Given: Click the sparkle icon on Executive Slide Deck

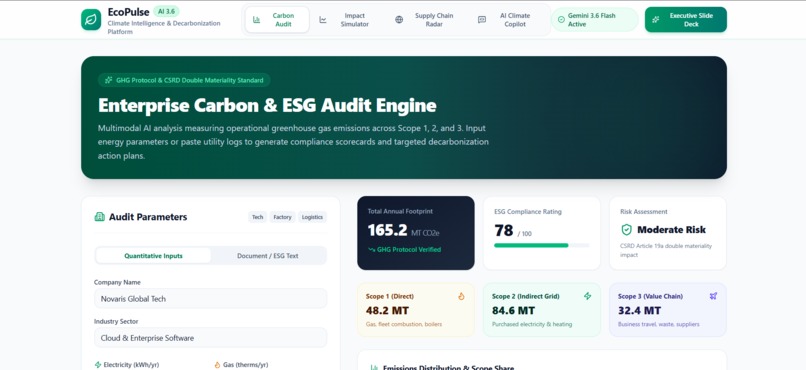Looking at the screenshot, I should tap(655, 20).
